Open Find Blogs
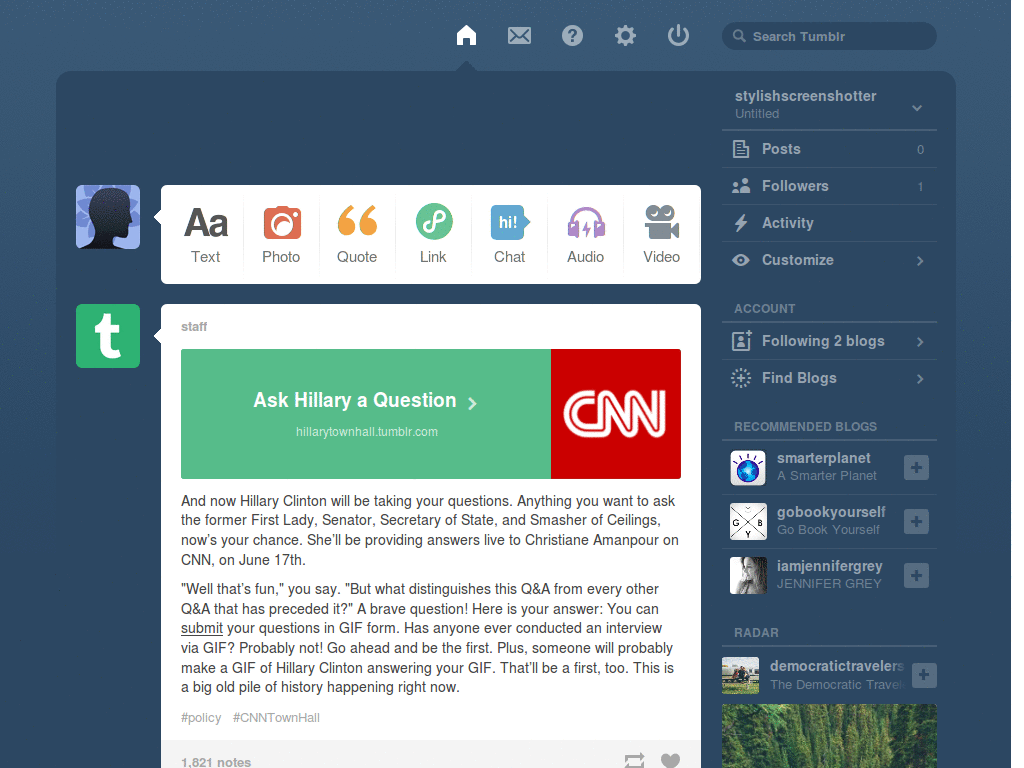The width and height of the screenshot is (1024, 768). click(829, 378)
